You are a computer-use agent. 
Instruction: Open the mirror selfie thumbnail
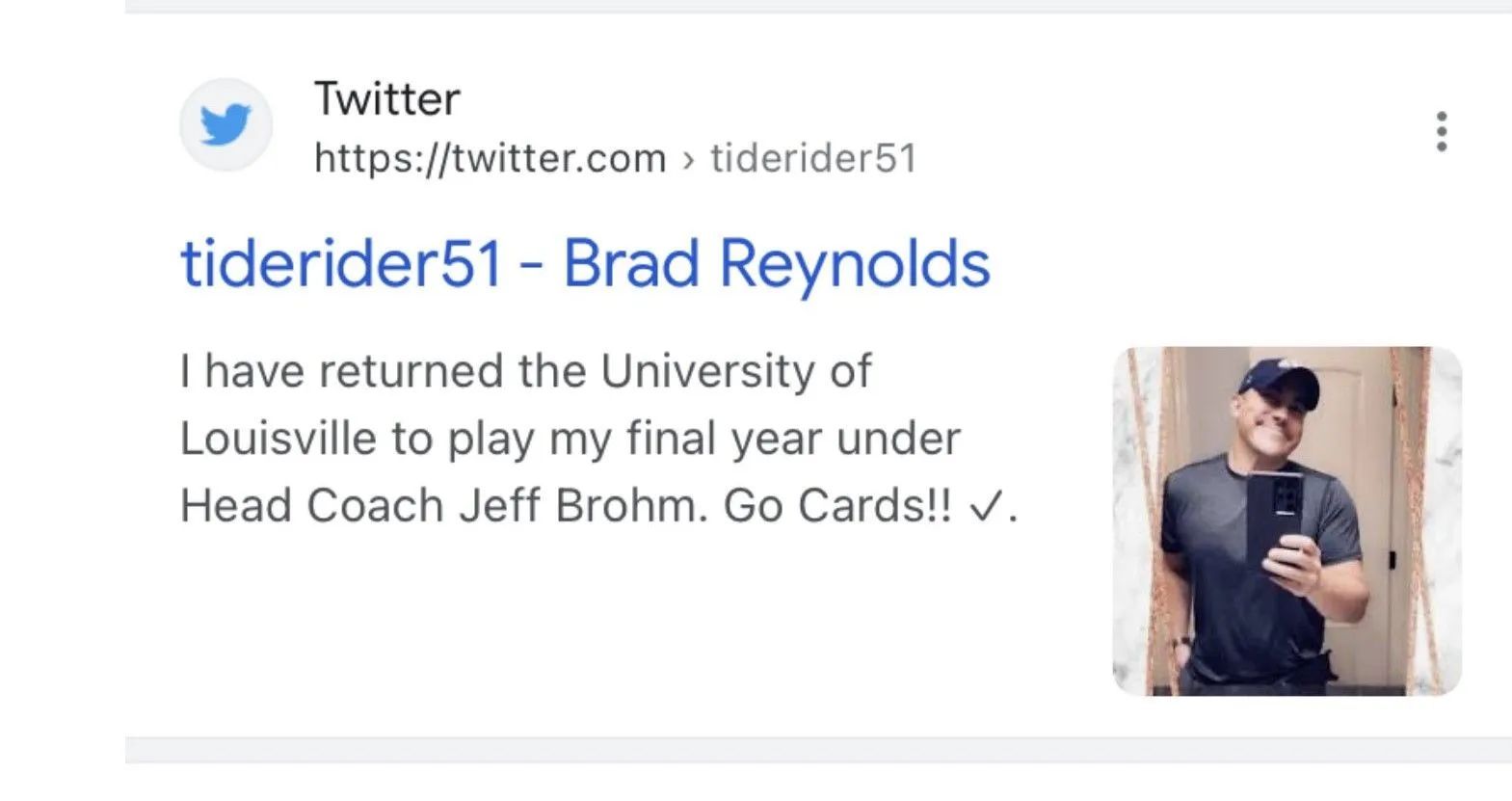(x=1287, y=521)
